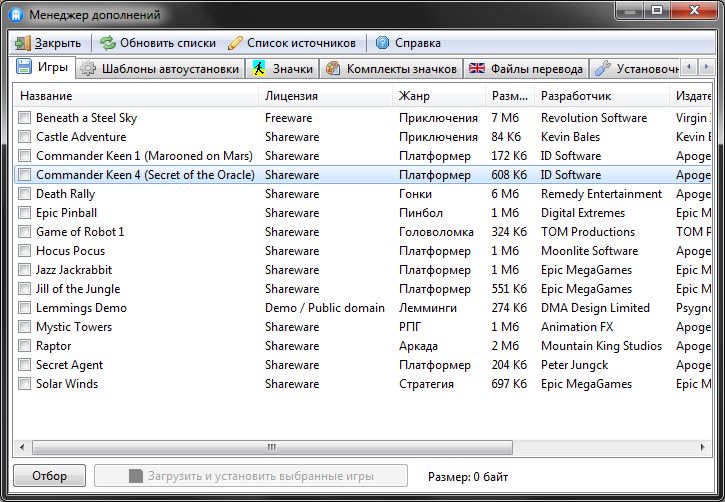Enable the Jazz Jackrabbit checkbox
725x502 pixels.
click(24, 270)
